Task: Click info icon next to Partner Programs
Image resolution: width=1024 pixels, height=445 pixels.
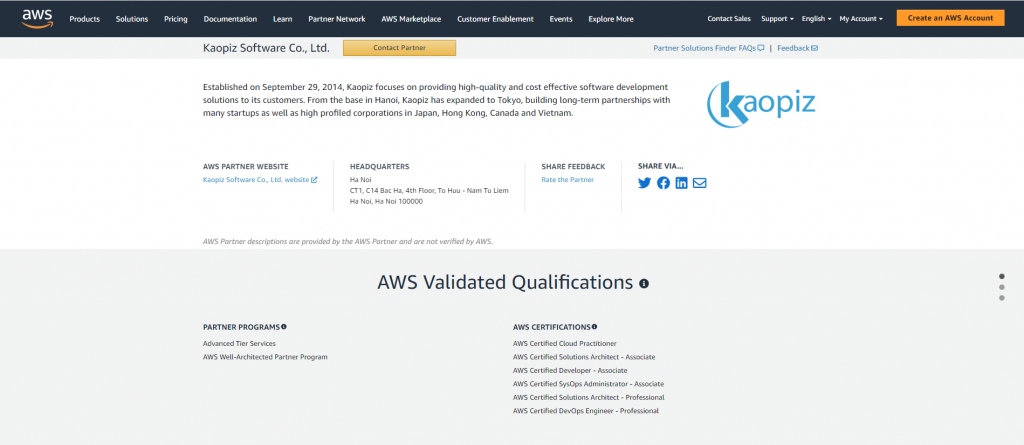Action: pyautogui.click(x=284, y=327)
